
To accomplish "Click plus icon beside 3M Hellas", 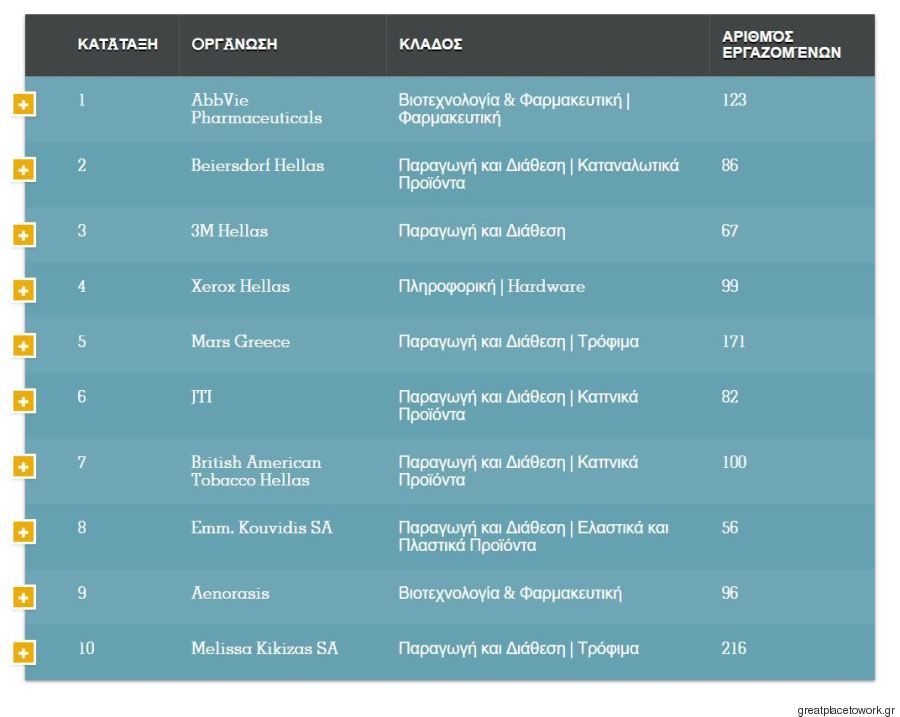I will pyautogui.click(x=24, y=235).
